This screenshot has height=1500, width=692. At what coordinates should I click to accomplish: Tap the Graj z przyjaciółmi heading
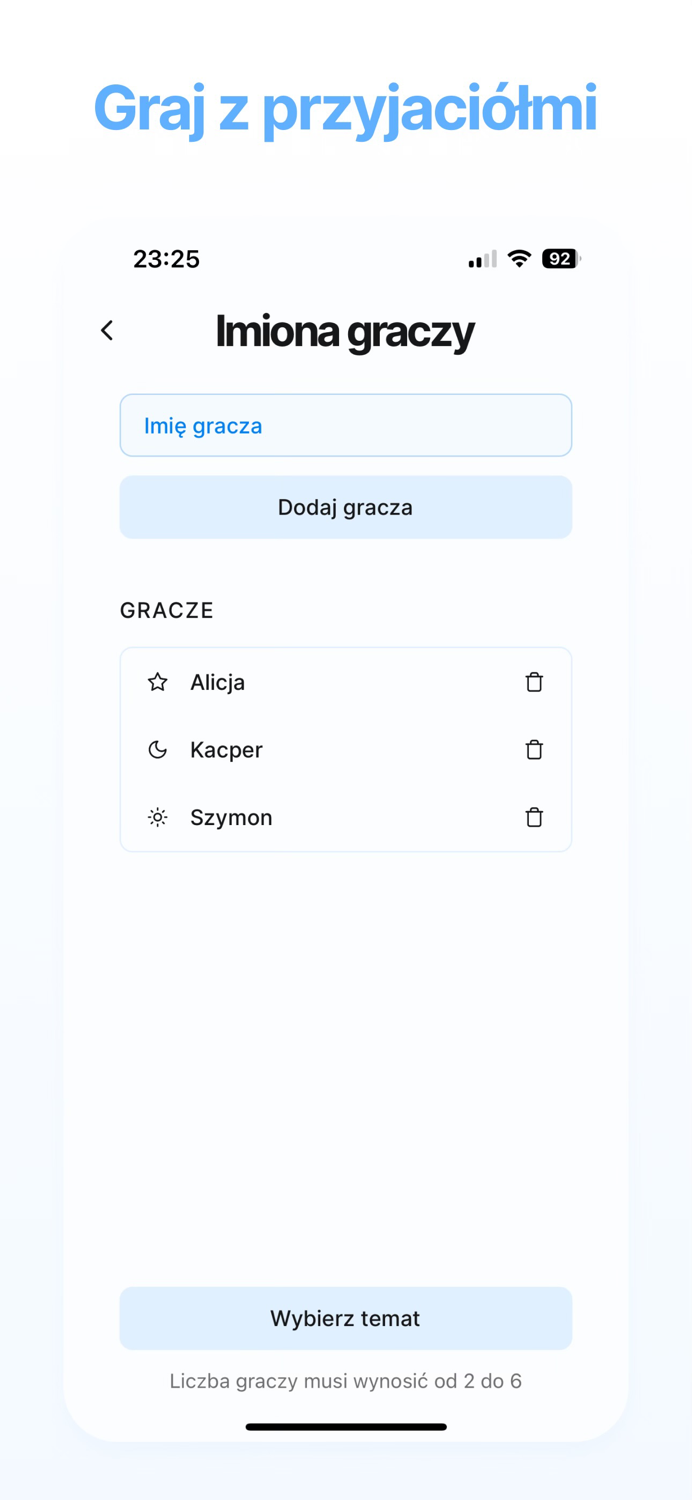click(x=346, y=108)
